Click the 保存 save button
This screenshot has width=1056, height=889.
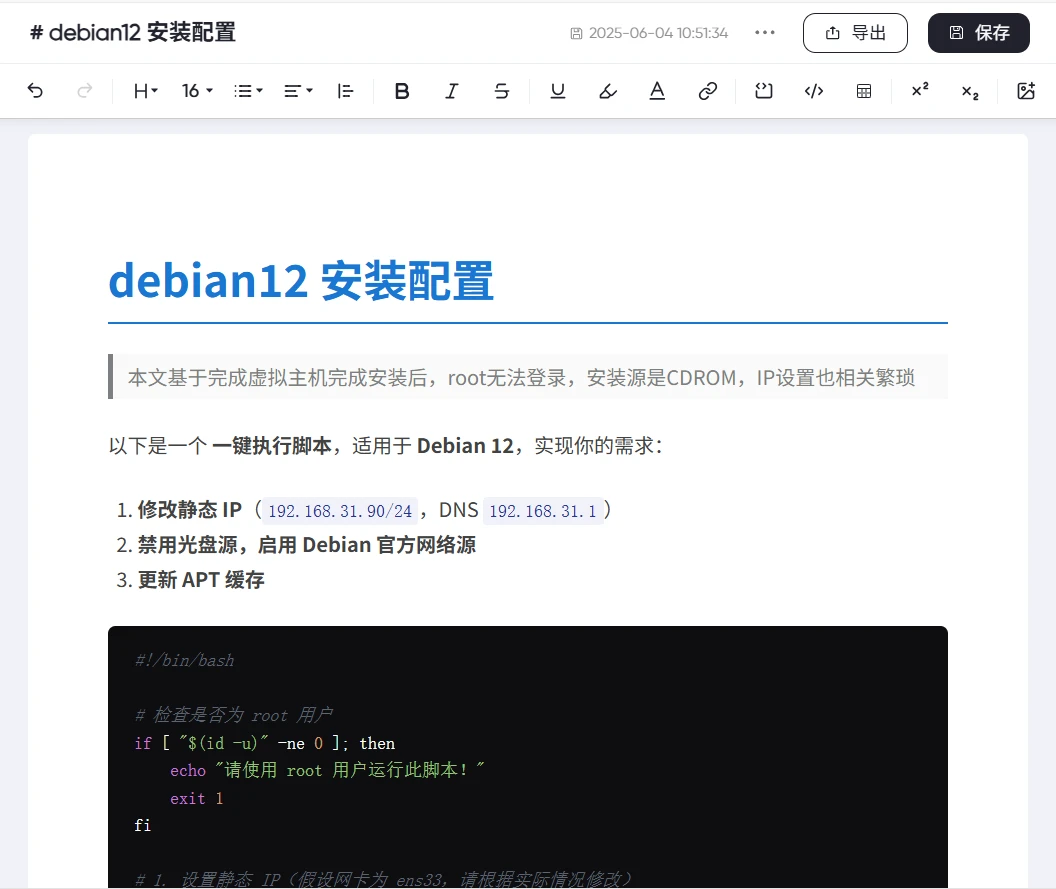(x=979, y=33)
